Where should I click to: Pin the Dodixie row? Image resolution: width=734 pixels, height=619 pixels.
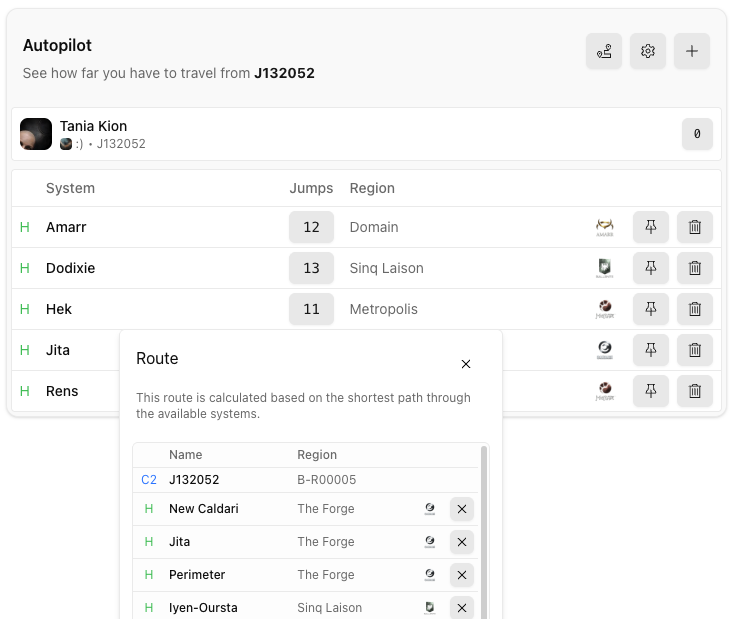point(651,268)
